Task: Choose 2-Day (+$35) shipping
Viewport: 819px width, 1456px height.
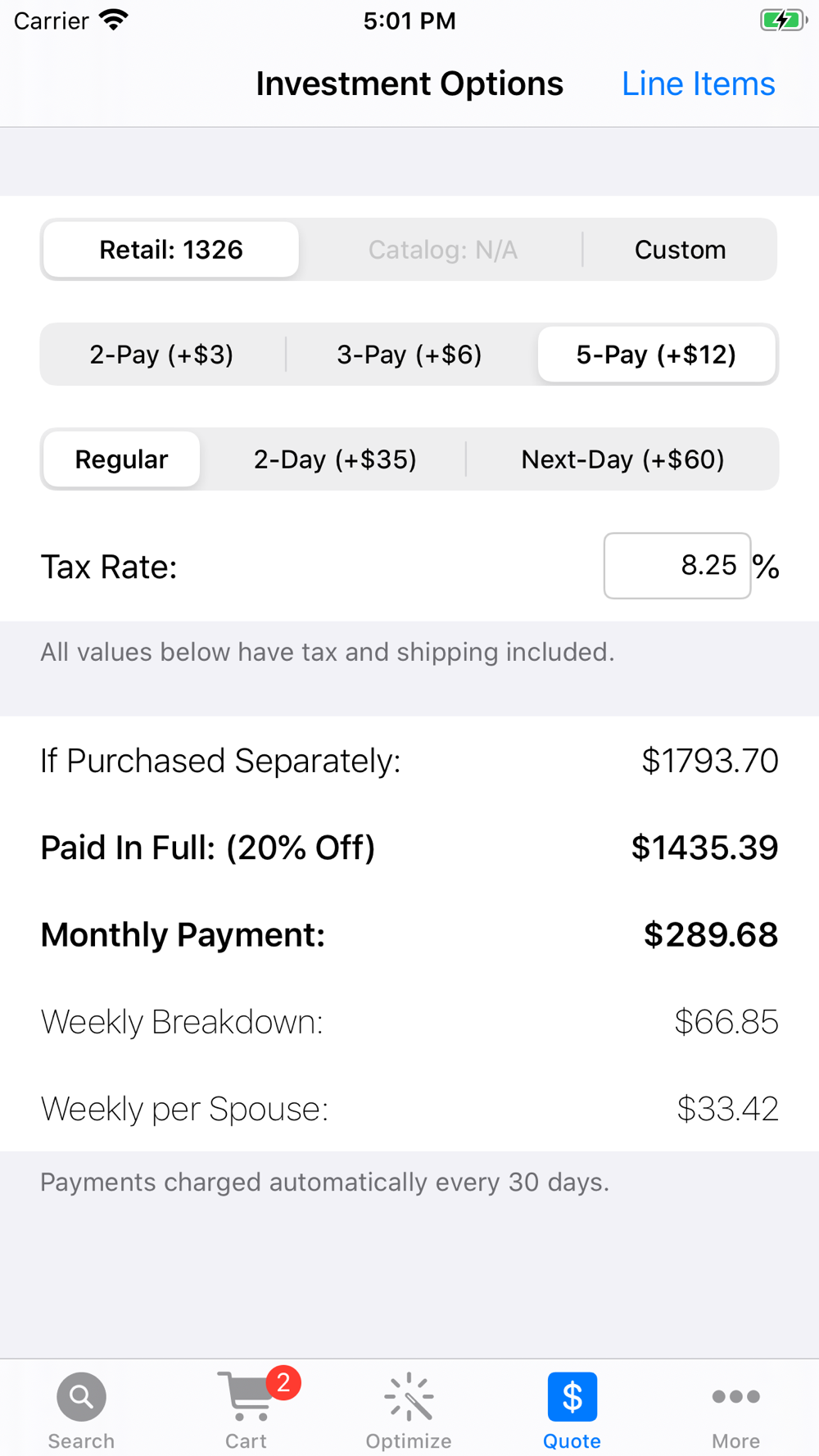Action: pos(335,459)
